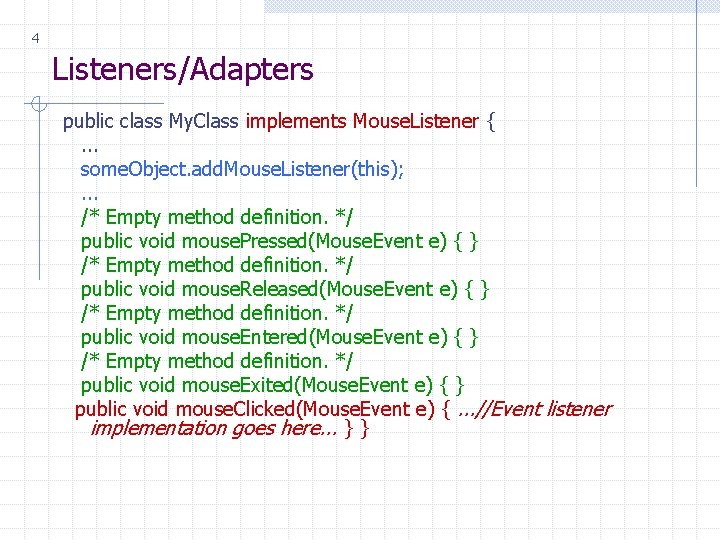720x540 pixels.
Task: Click the mousePressed method line
Action: 280,242
